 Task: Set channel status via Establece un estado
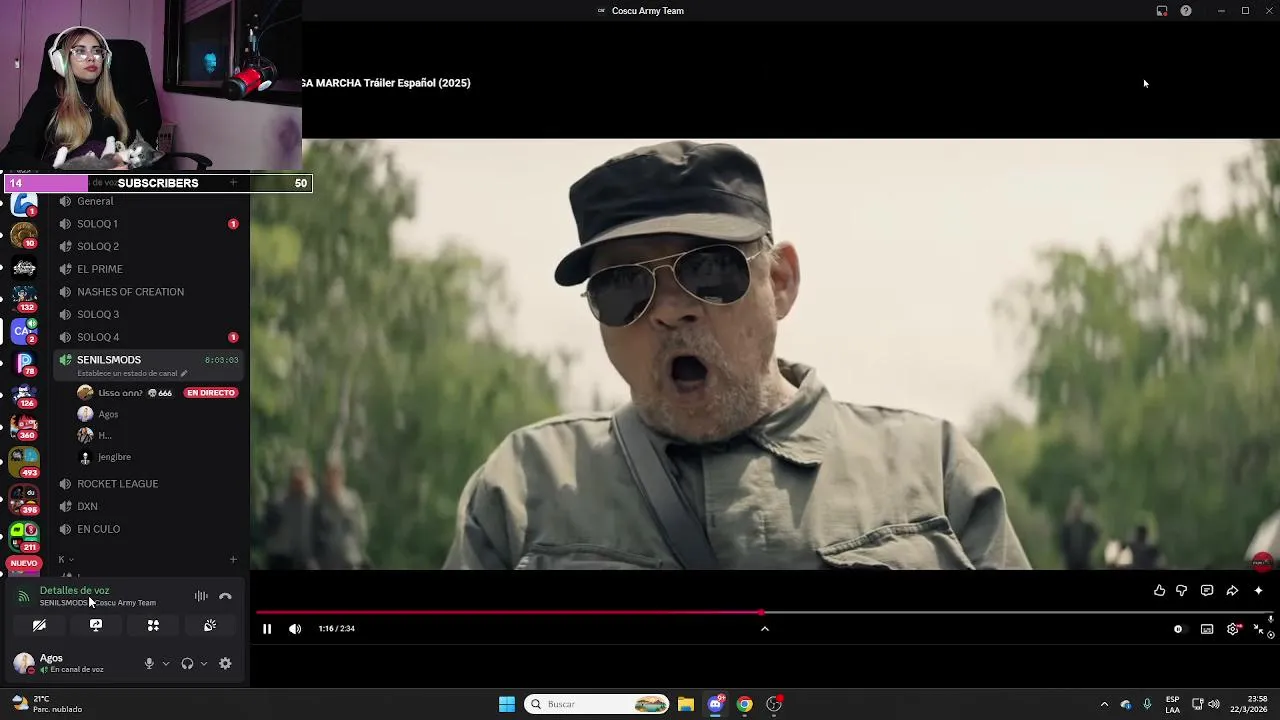(x=132, y=373)
